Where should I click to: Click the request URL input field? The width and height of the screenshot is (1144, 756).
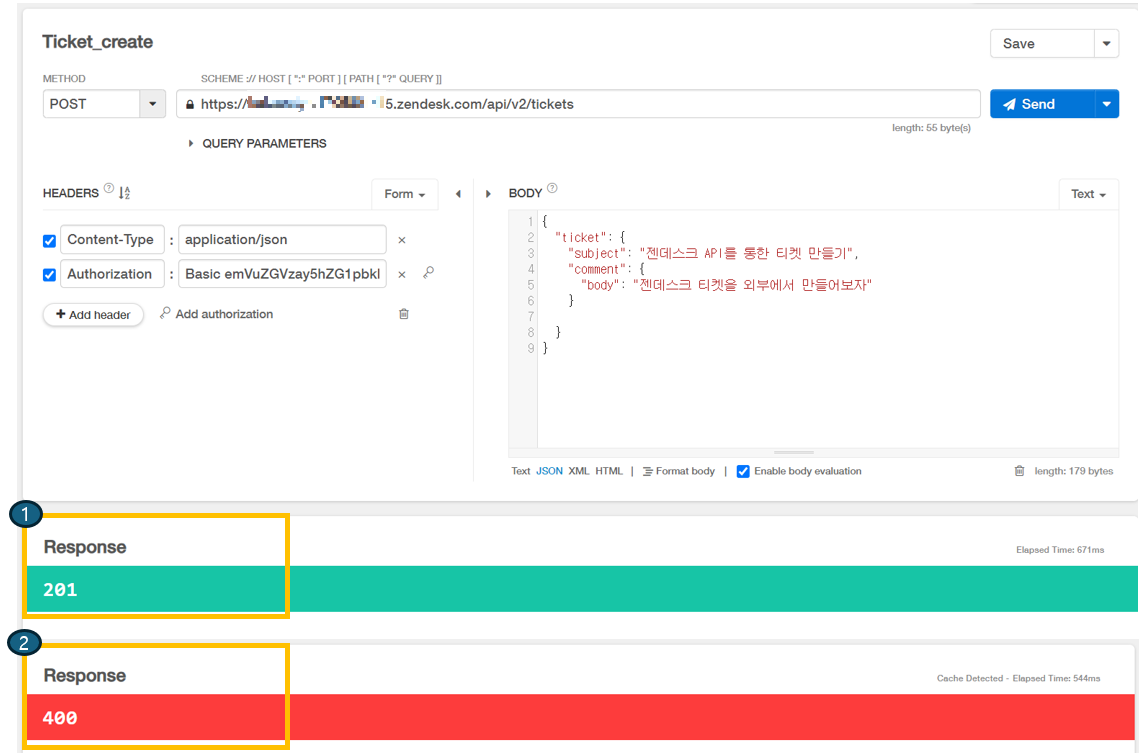(578, 104)
